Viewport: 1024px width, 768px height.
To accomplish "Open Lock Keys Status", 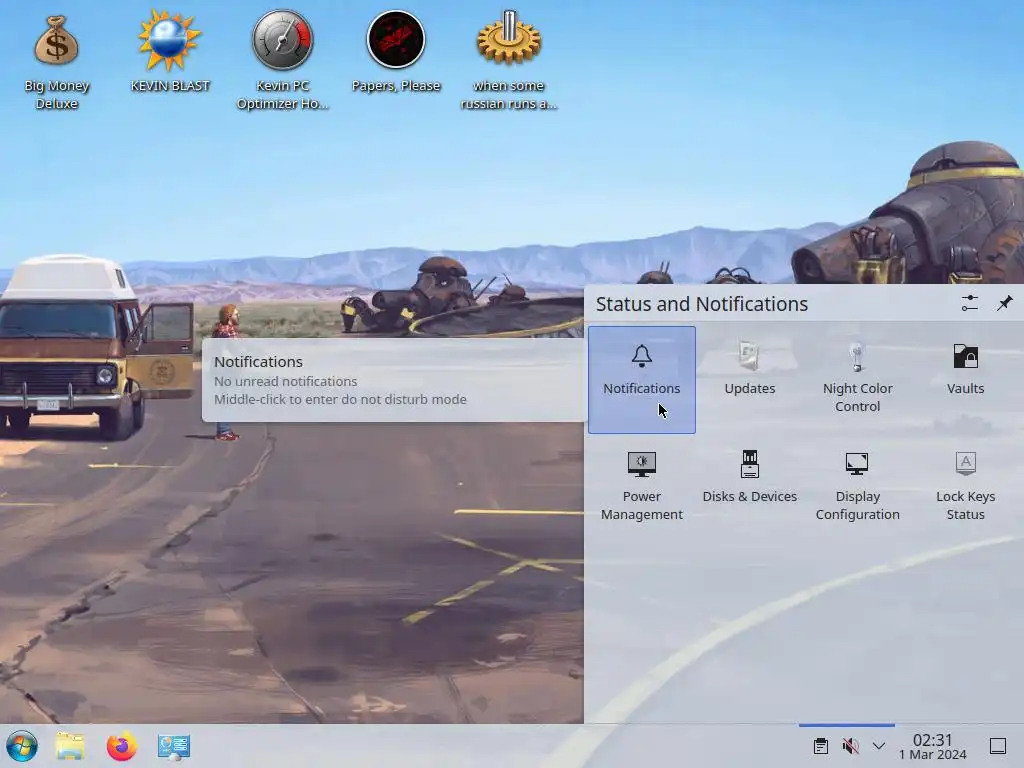I will 965,486.
